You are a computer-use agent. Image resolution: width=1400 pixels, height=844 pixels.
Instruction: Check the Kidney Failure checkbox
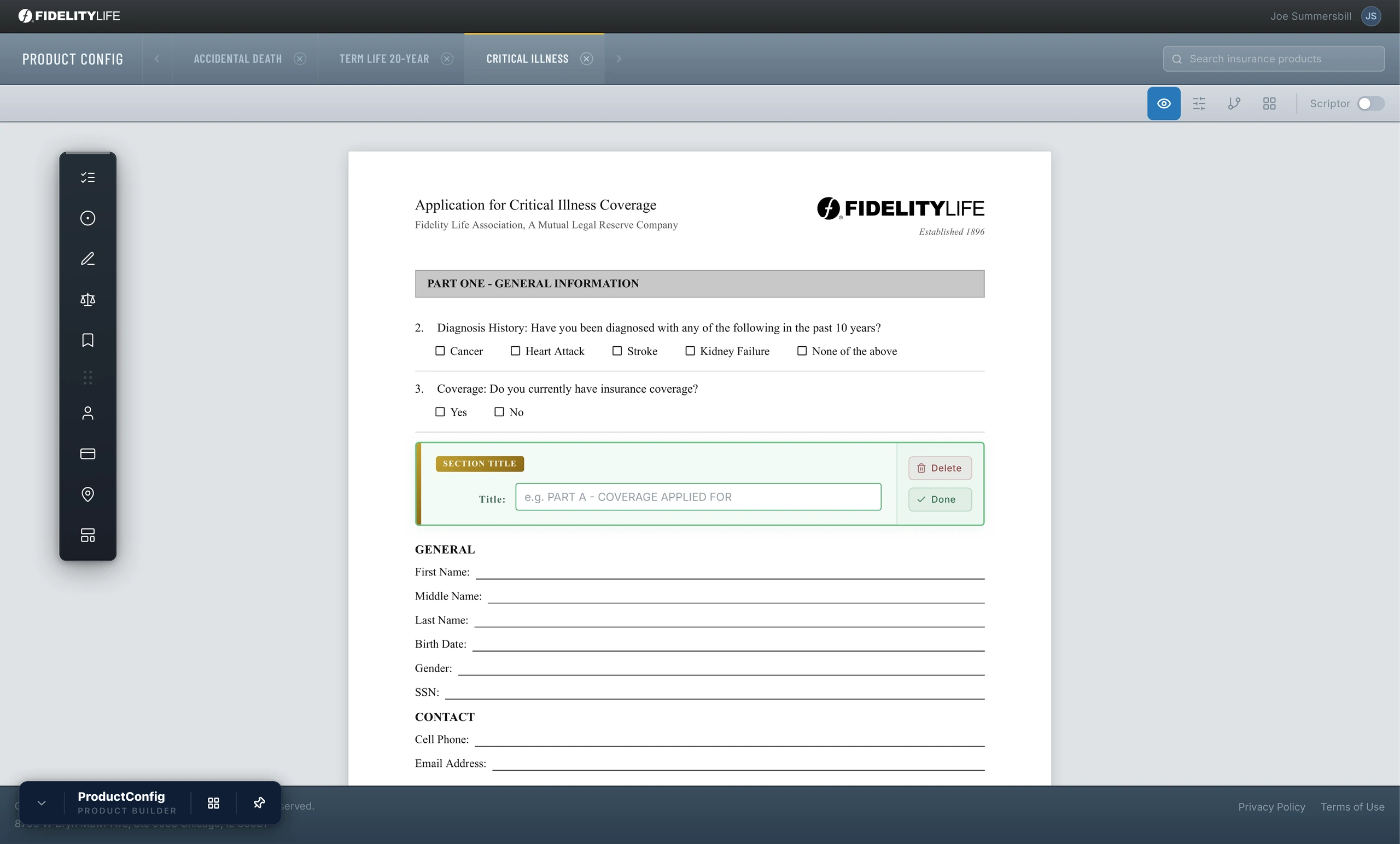click(x=690, y=351)
